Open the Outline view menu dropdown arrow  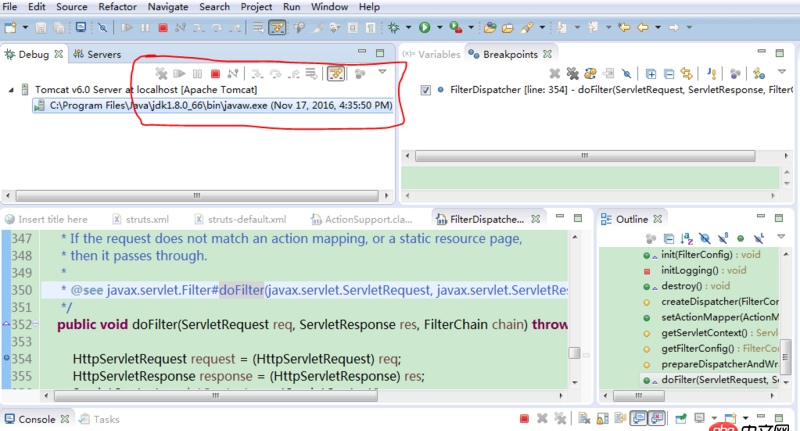click(779, 238)
